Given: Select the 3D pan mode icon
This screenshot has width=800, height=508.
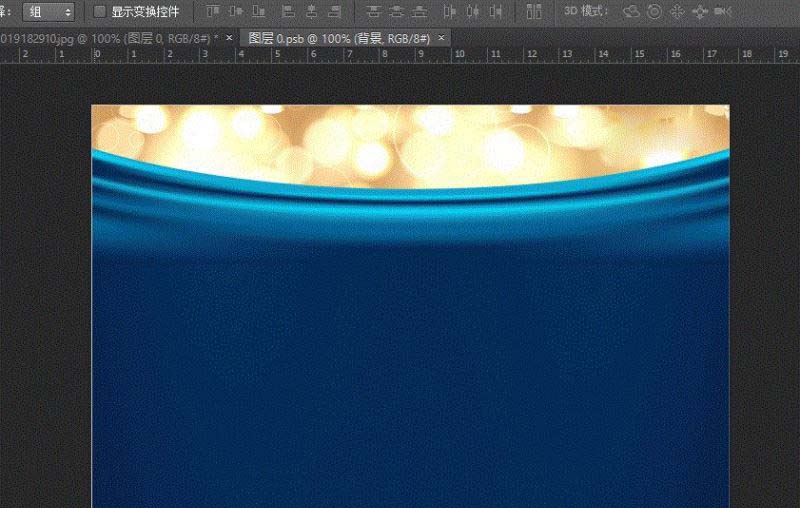Looking at the screenshot, I should [677, 11].
